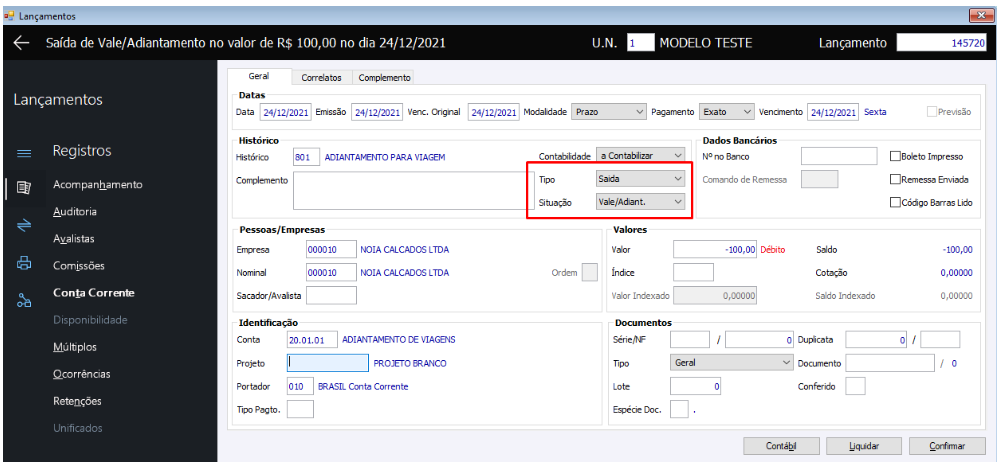1000x470 pixels.
Task: Open Ocorrências in the sidebar
Action: 82,374
